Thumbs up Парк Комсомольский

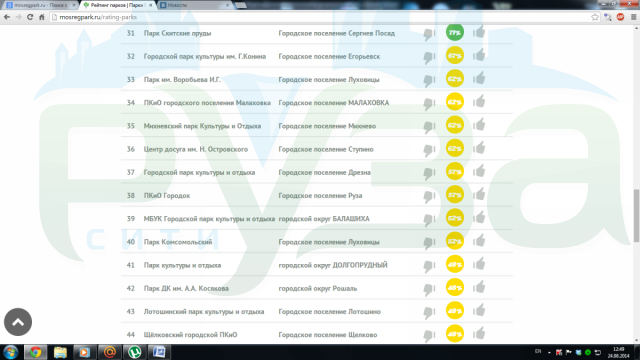pos(479,241)
